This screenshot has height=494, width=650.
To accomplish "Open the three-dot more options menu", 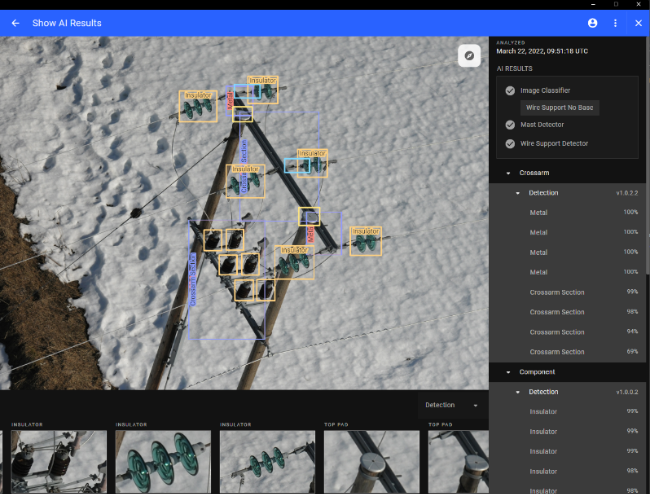I will click(x=615, y=23).
